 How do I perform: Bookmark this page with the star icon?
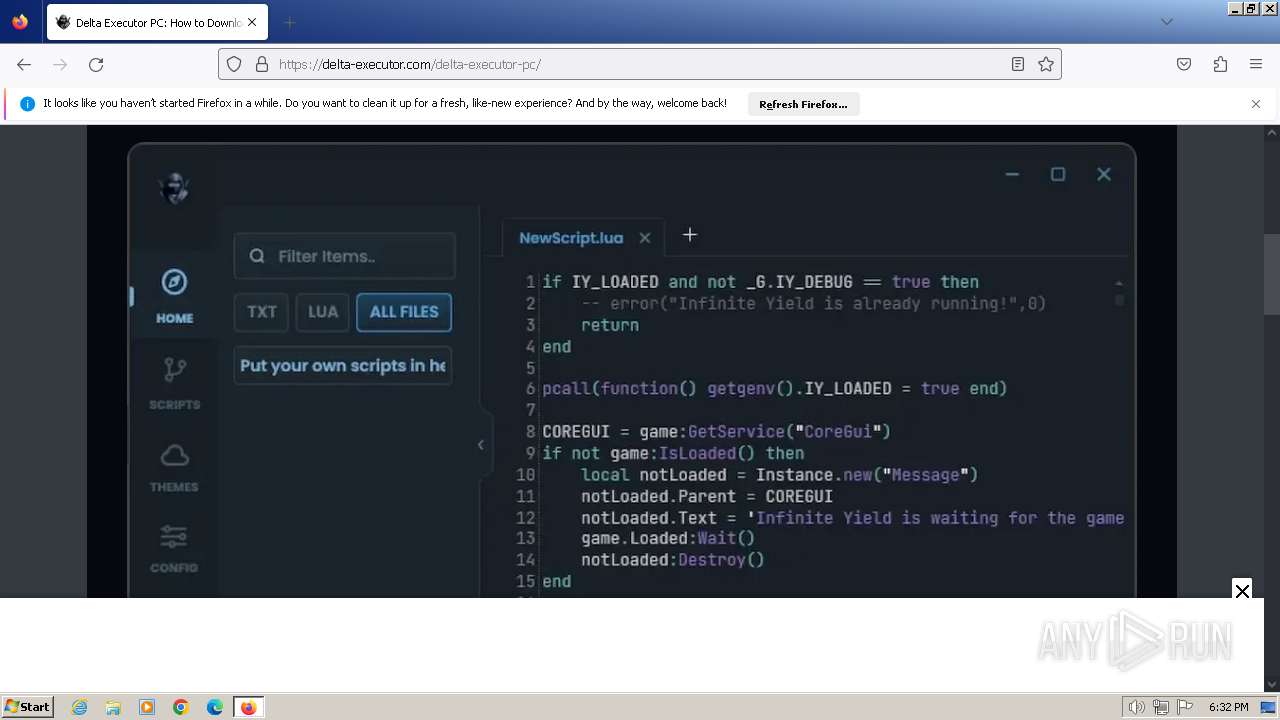(1046, 64)
